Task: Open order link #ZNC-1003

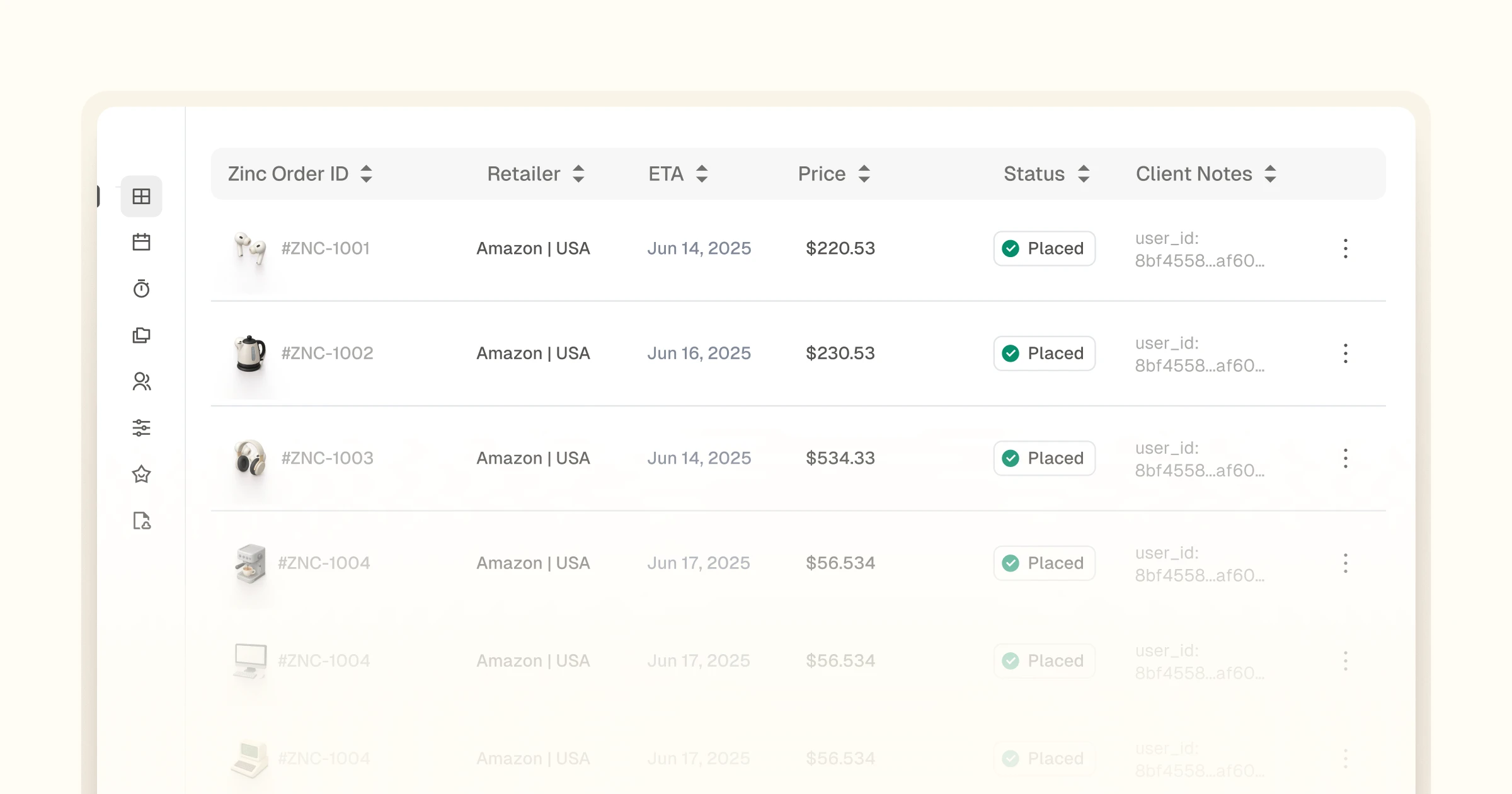Action: click(327, 458)
